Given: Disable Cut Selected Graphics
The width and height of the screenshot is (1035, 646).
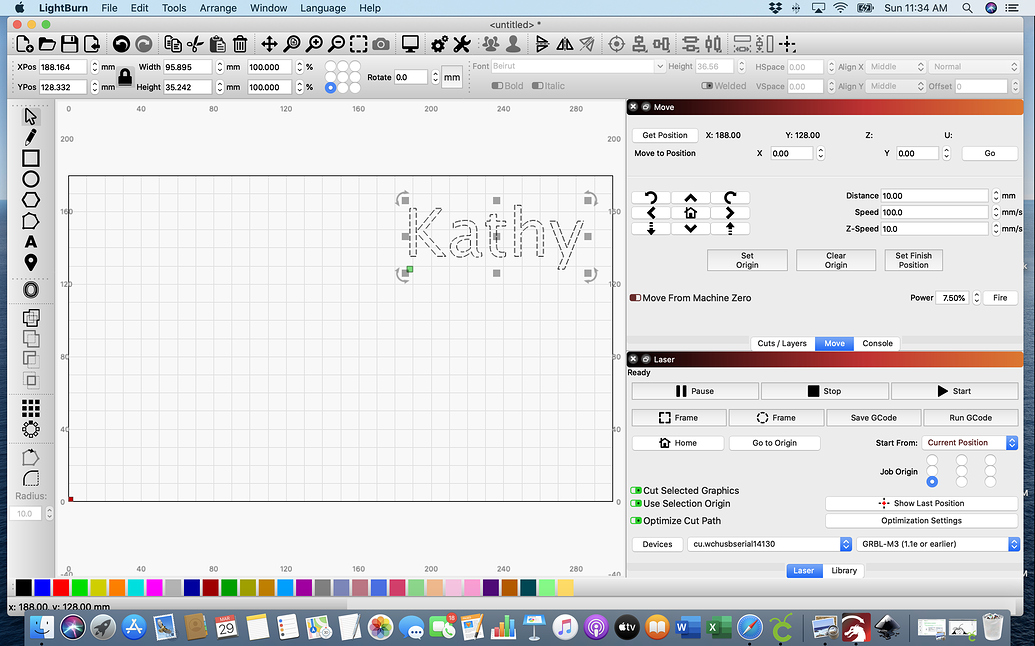Looking at the screenshot, I should [636, 491].
